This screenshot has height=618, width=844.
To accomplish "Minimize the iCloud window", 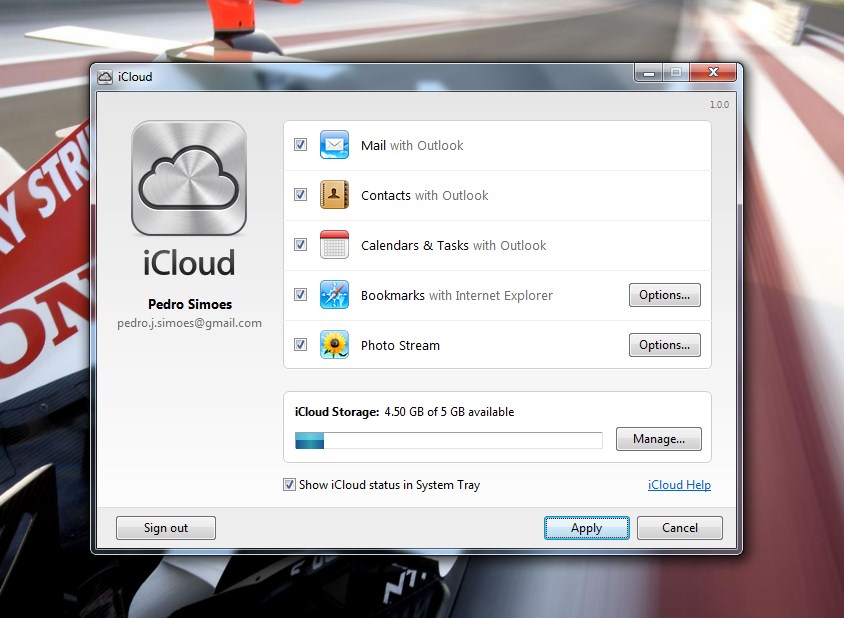I will click(649, 73).
